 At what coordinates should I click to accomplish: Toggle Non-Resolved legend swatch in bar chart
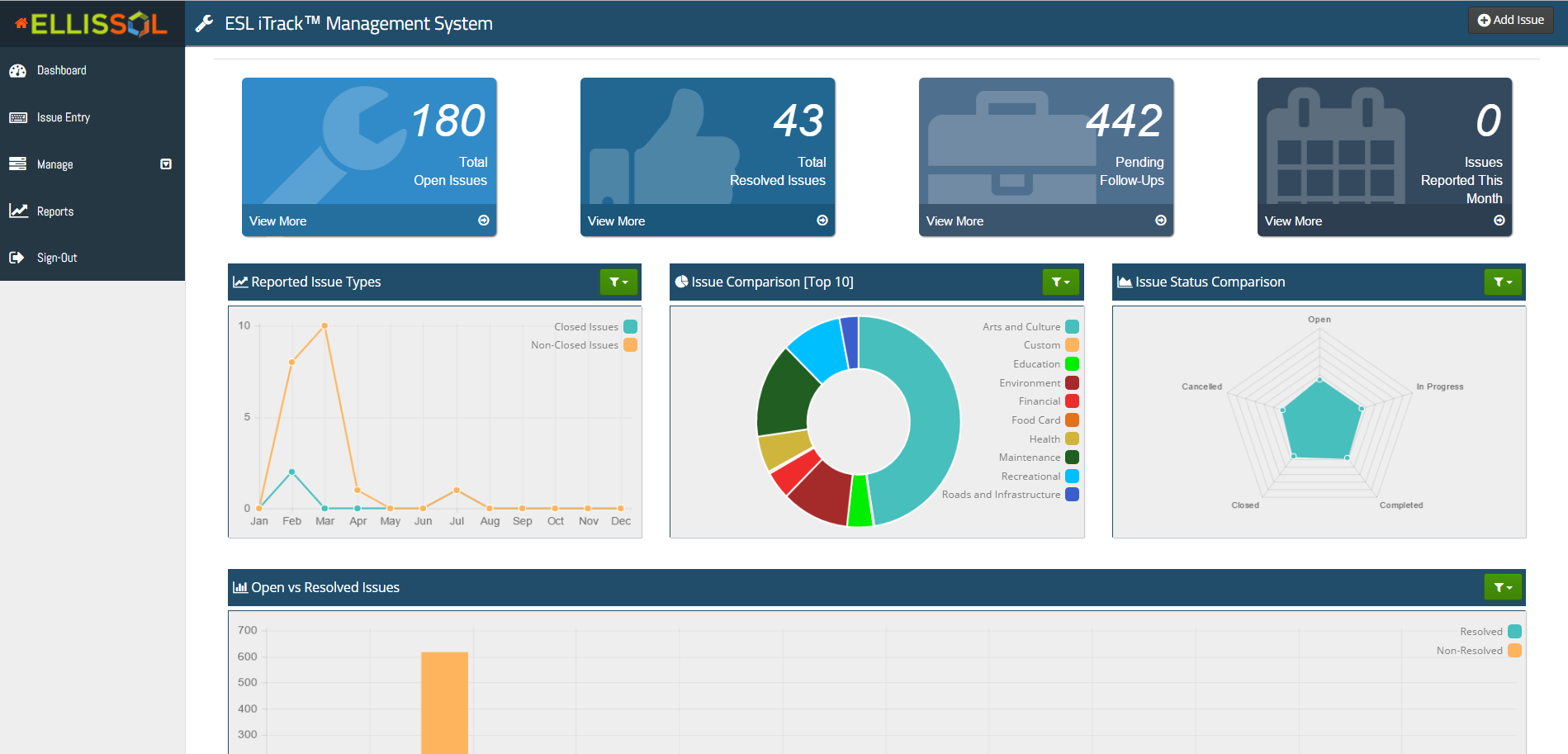1514,651
